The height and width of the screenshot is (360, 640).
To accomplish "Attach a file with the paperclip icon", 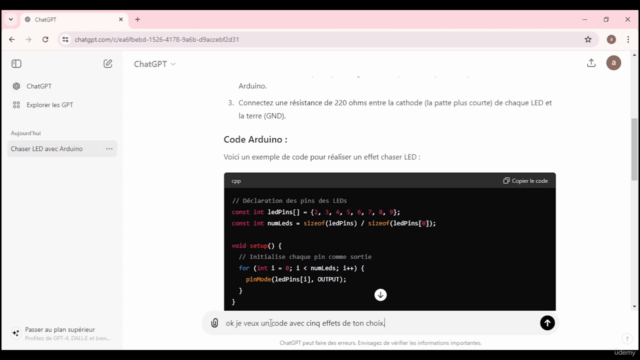I will pyautogui.click(x=214, y=323).
